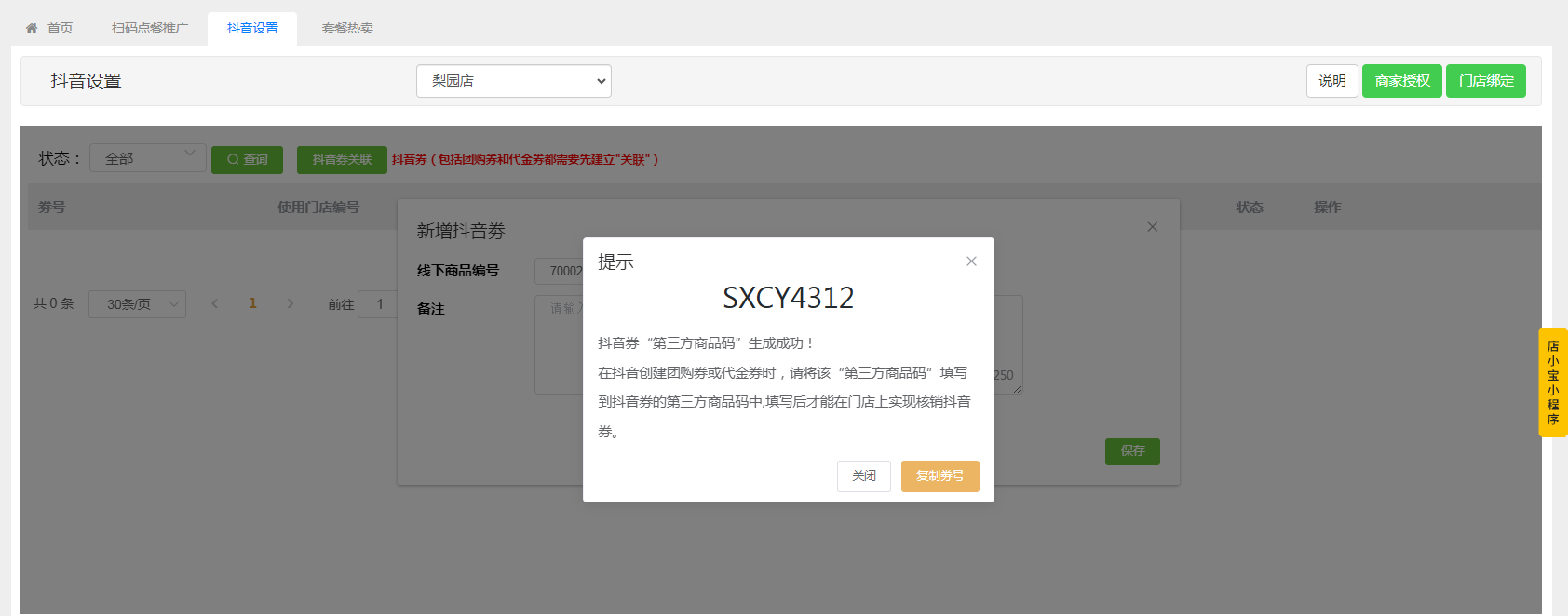Click the red 抖音券 notice text
1568x616 pixels.
click(x=525, y=160)
